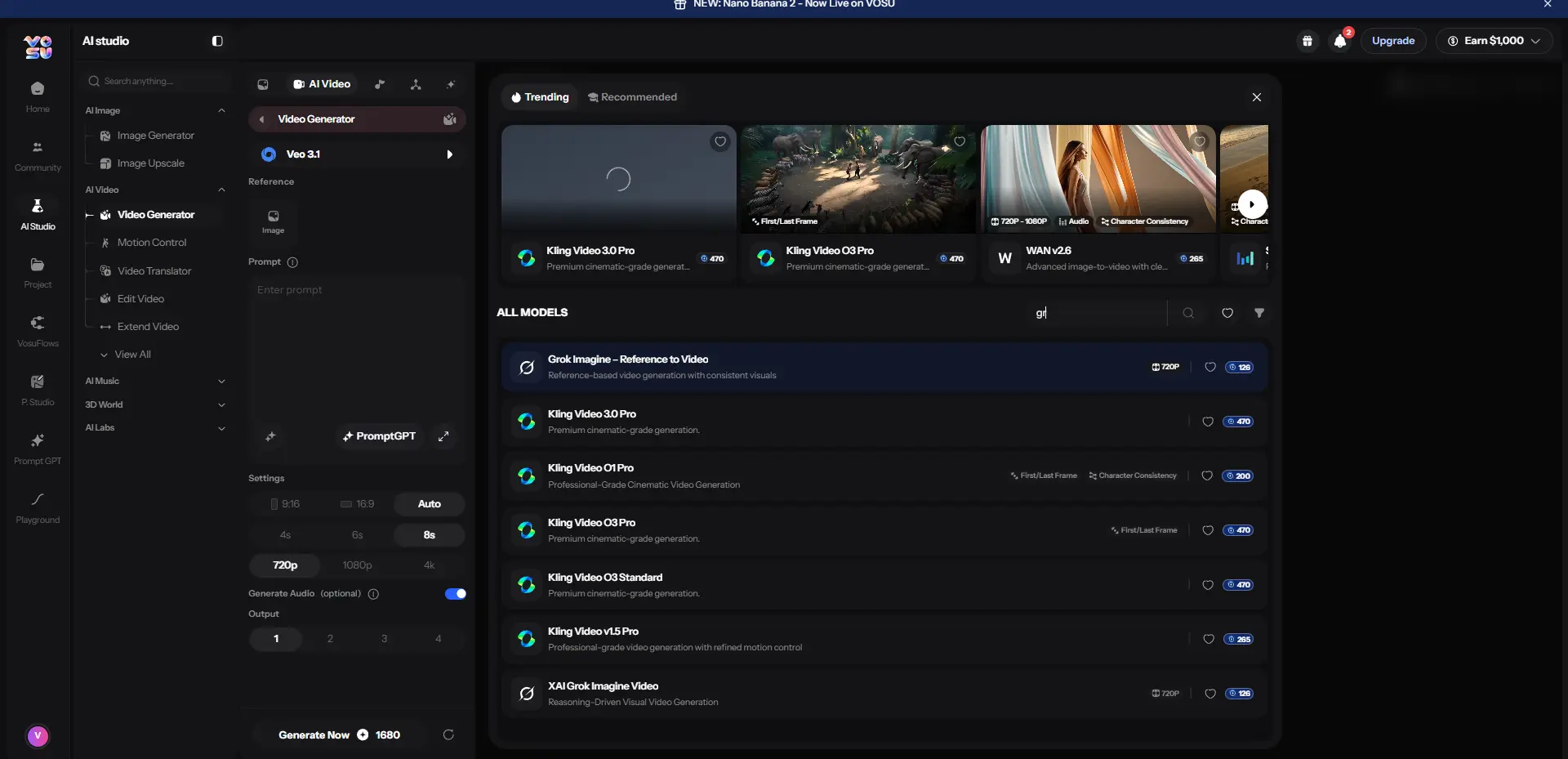Expand View All under AI Video
The height and width of the screenshot is (759, 1568).
point(127,355)
